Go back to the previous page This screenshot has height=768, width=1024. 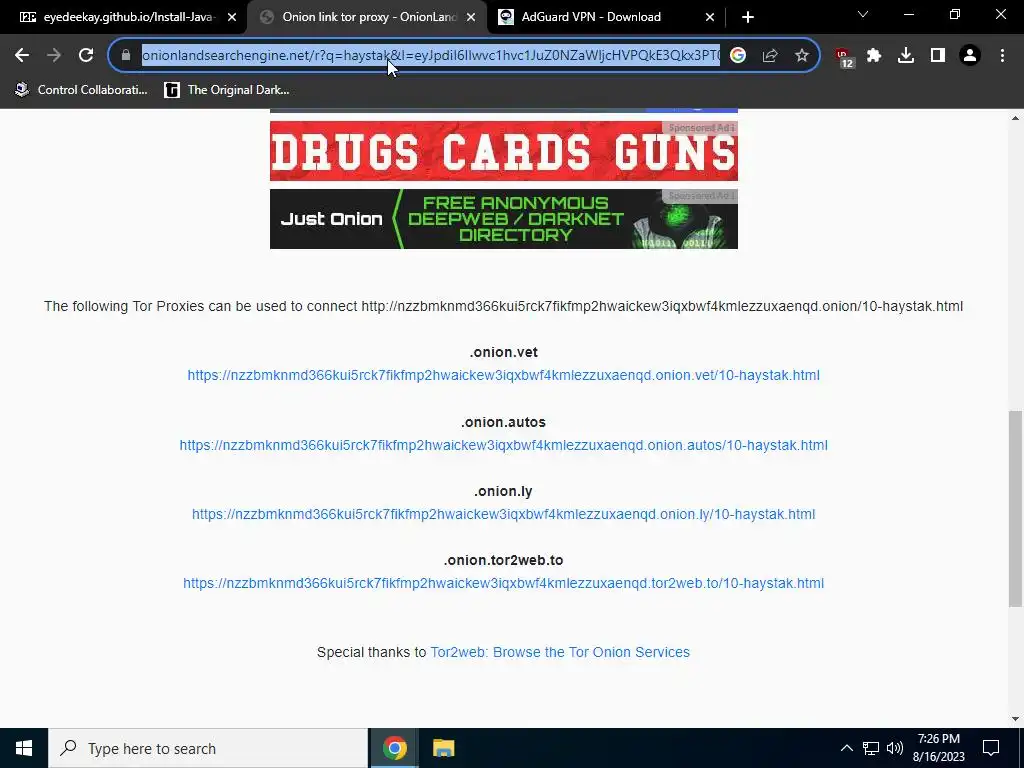click(22, 56)
